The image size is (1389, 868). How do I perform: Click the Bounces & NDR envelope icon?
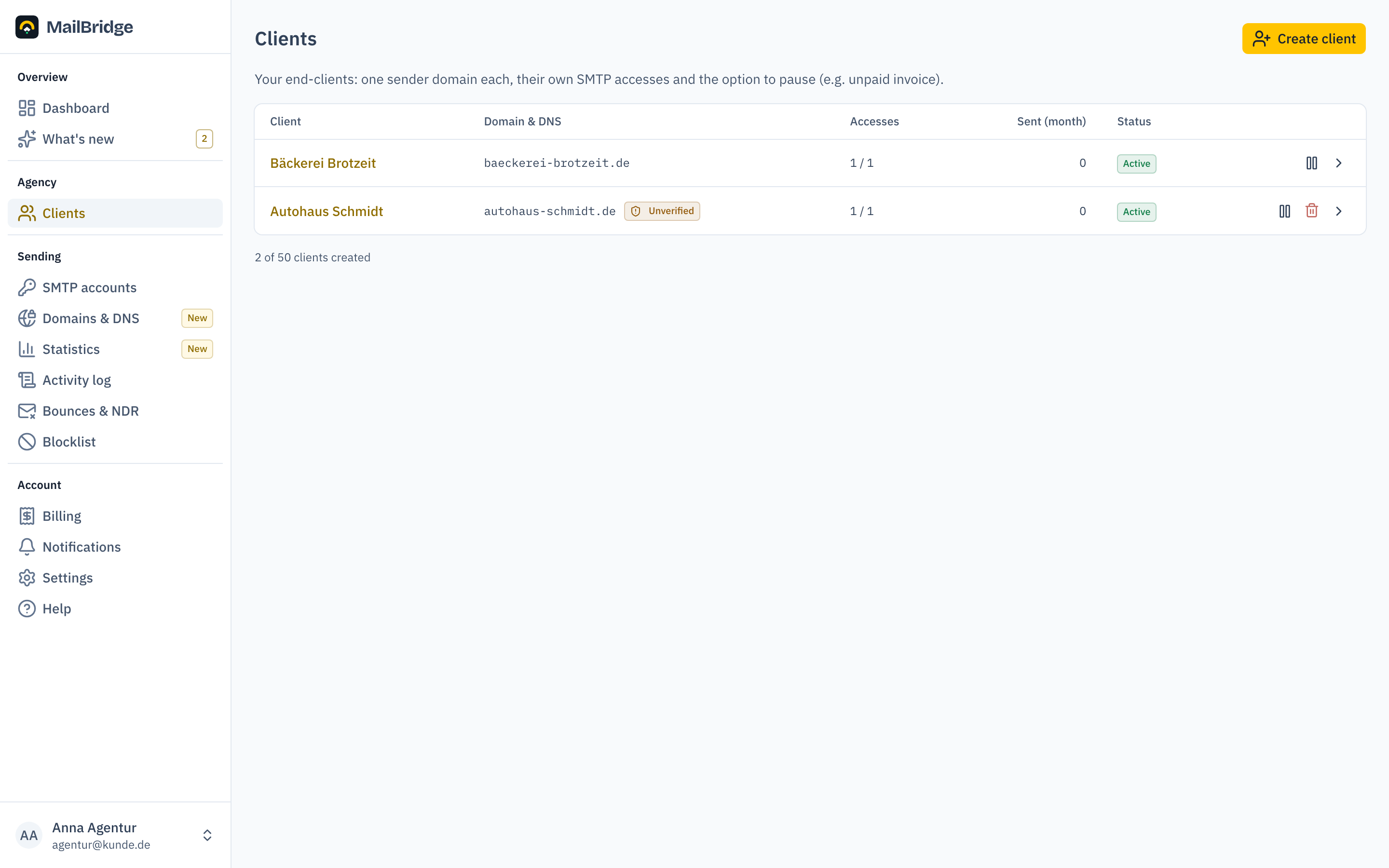coord(27,411)
